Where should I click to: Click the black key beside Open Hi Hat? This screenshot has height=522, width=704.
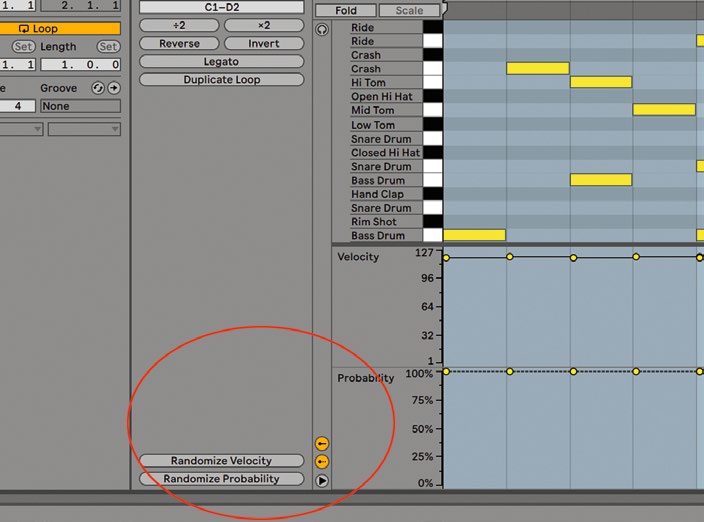pos(433,96)
